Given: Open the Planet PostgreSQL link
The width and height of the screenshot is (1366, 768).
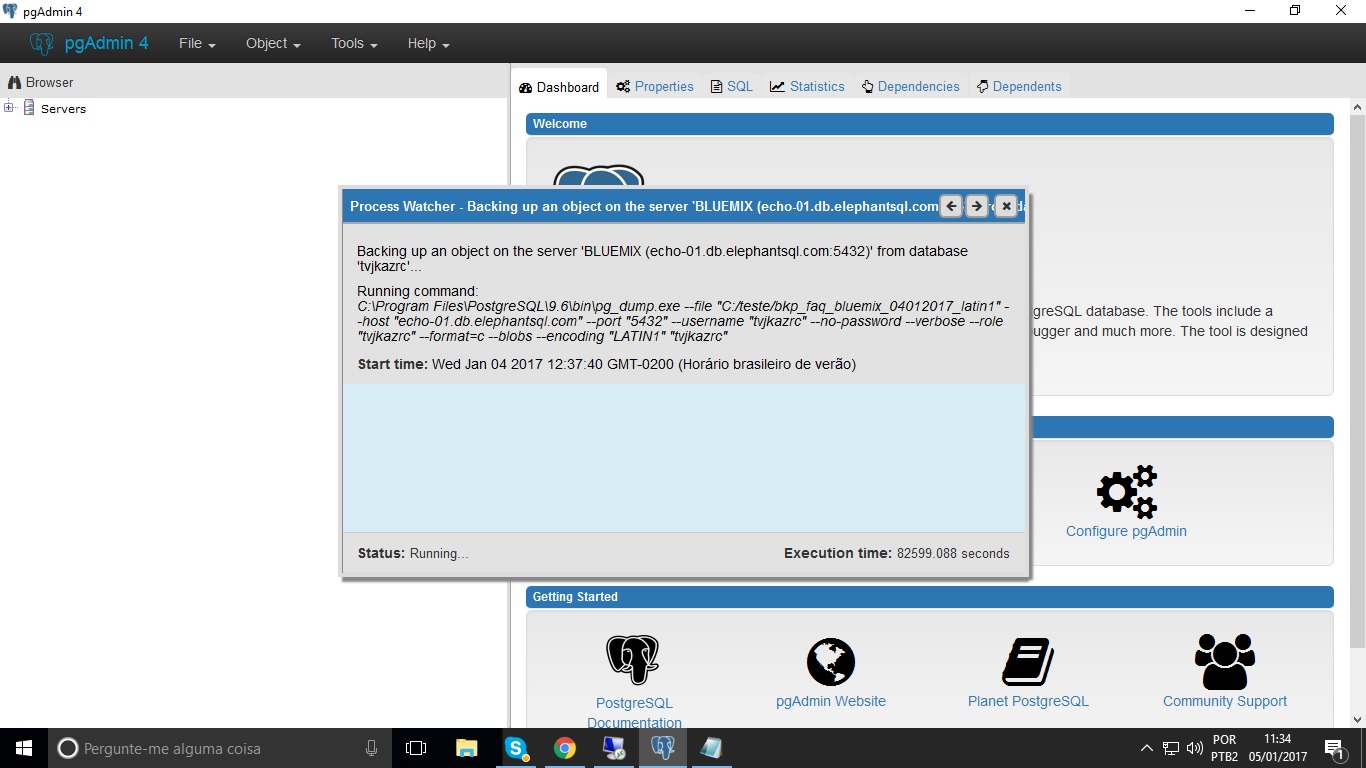Looking at the screenshot, I should click(x=1027, y=701).
